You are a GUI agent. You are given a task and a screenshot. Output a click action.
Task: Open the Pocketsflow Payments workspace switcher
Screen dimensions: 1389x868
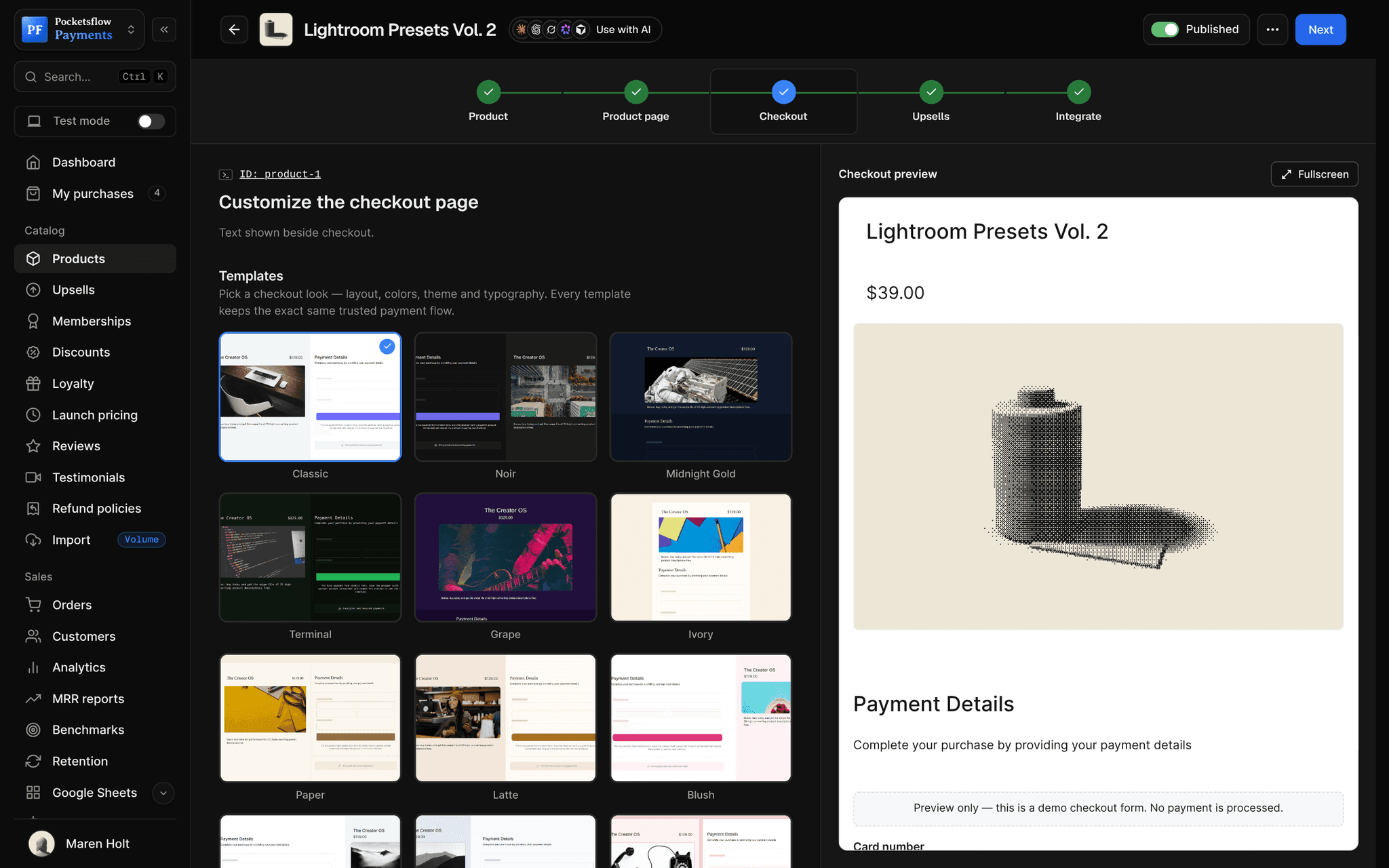[x=79, y=29]
